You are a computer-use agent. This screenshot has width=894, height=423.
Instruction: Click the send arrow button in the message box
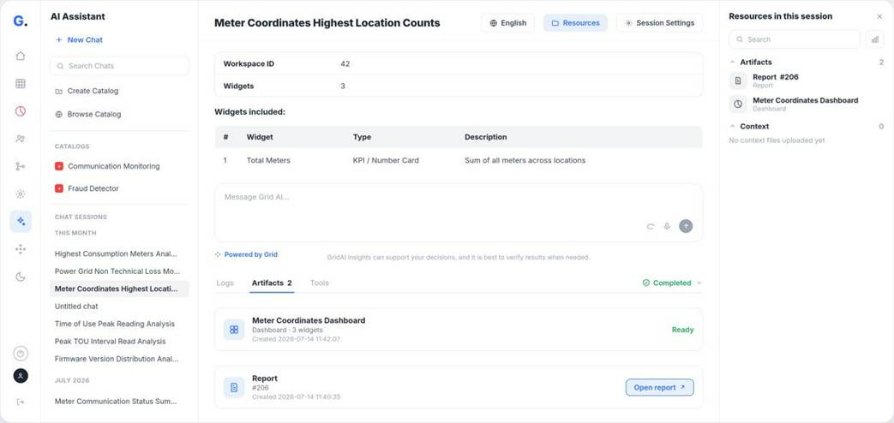click(x=686, y=226)
